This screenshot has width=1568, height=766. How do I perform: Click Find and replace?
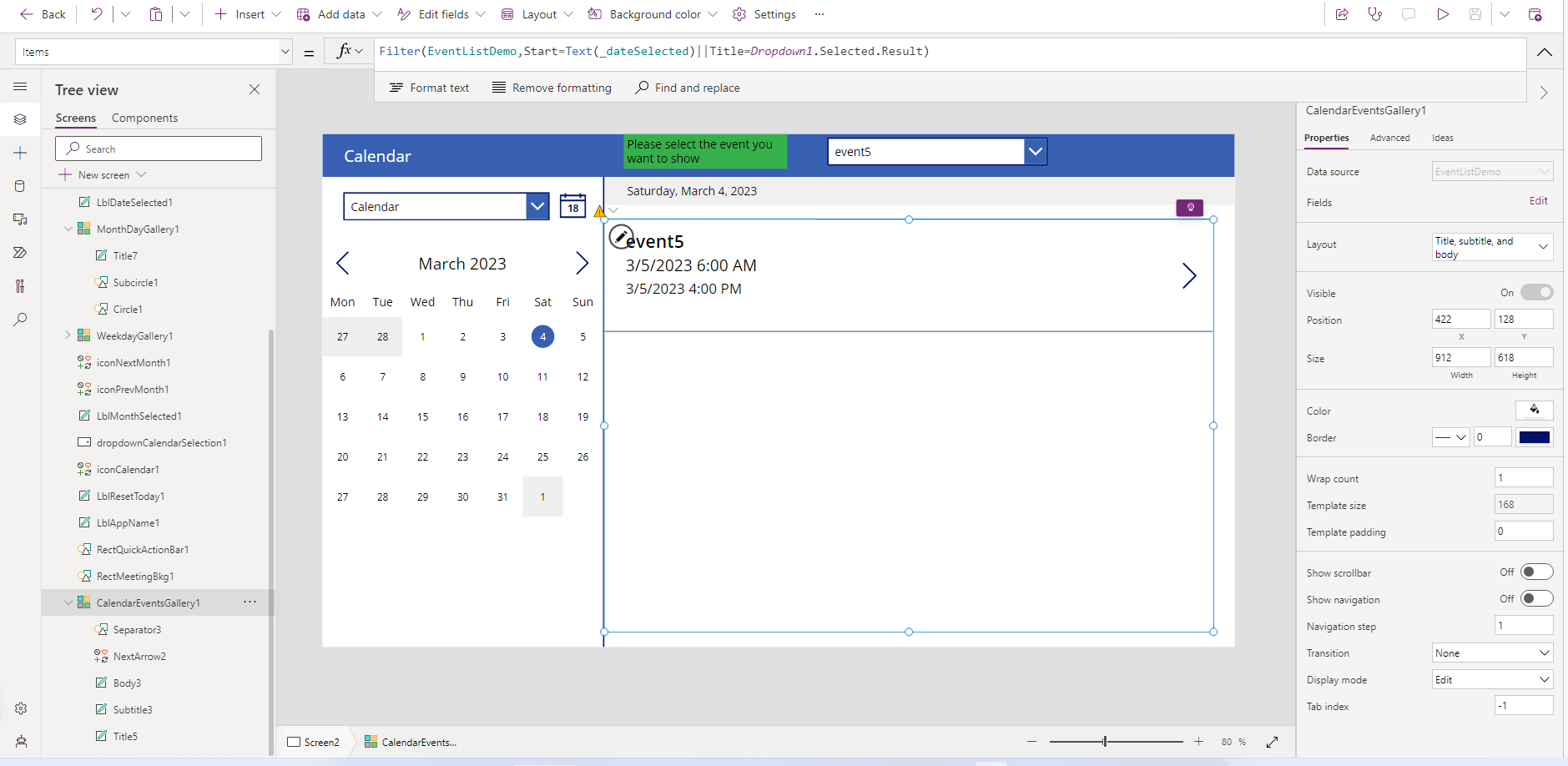point(688,88)
